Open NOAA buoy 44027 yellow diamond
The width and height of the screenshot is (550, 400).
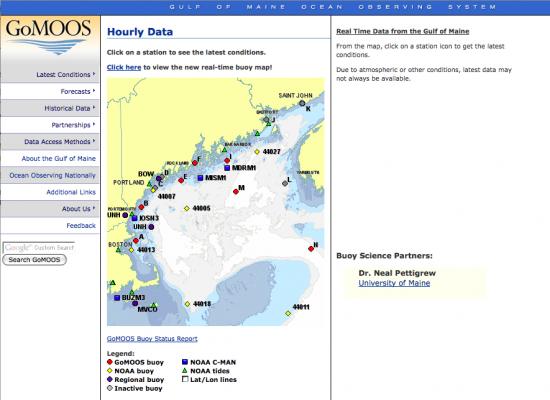tap(257, 152)
